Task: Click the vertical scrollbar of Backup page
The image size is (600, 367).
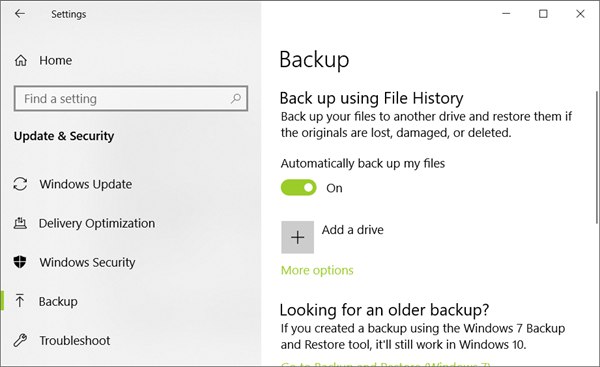Action: (597, 157)
